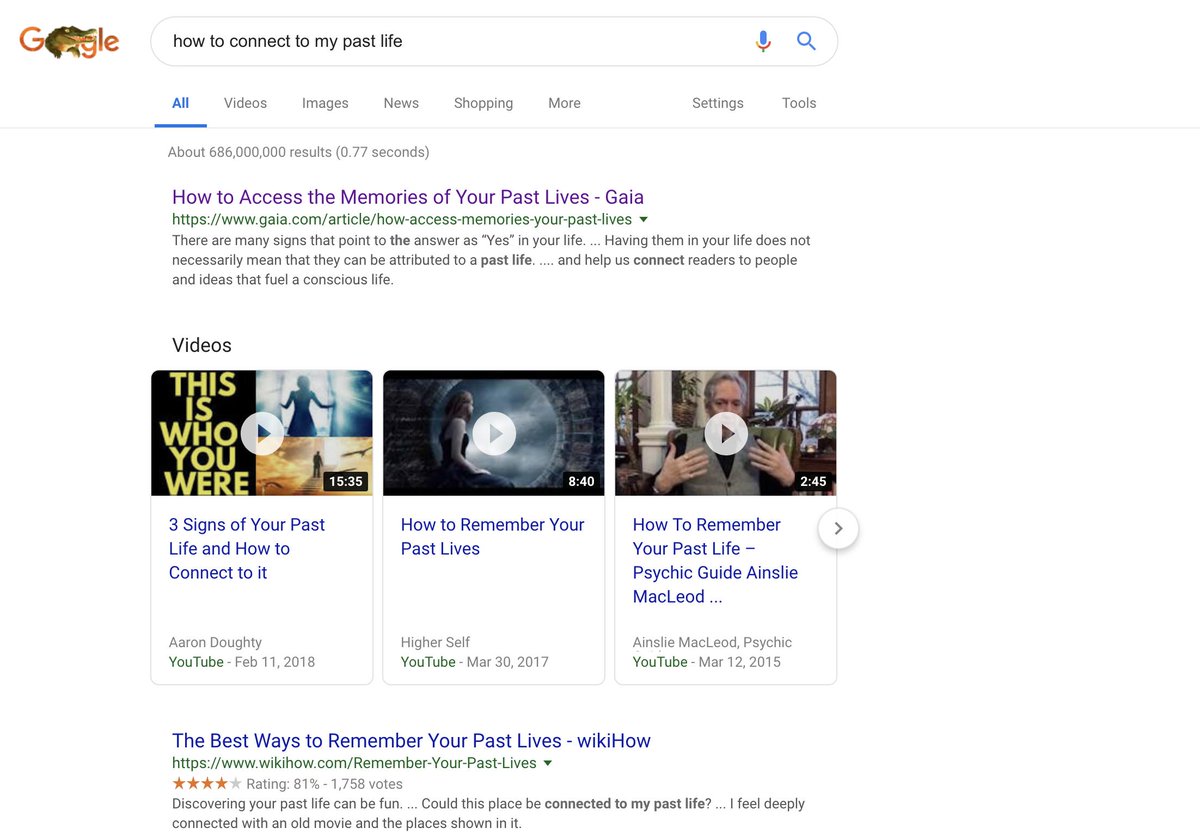This screenshot has height=840, width=1200.
Task: Play the 8:40 How to Remember video
Action: [494, 433]
